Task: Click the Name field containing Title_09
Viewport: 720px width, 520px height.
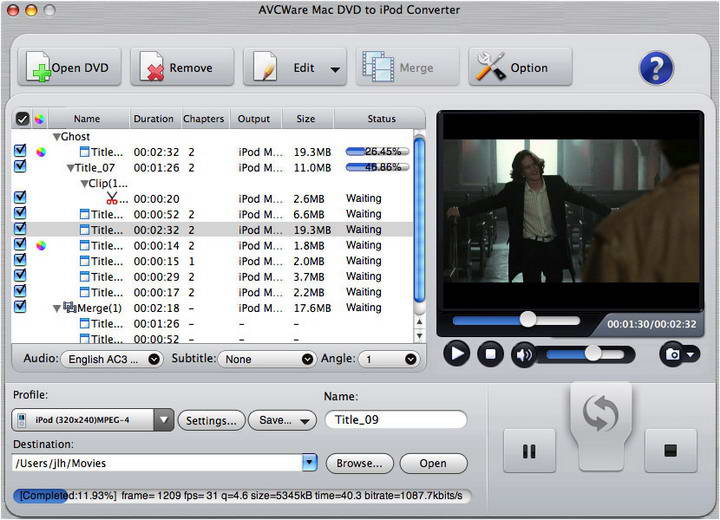Action: 396,419
